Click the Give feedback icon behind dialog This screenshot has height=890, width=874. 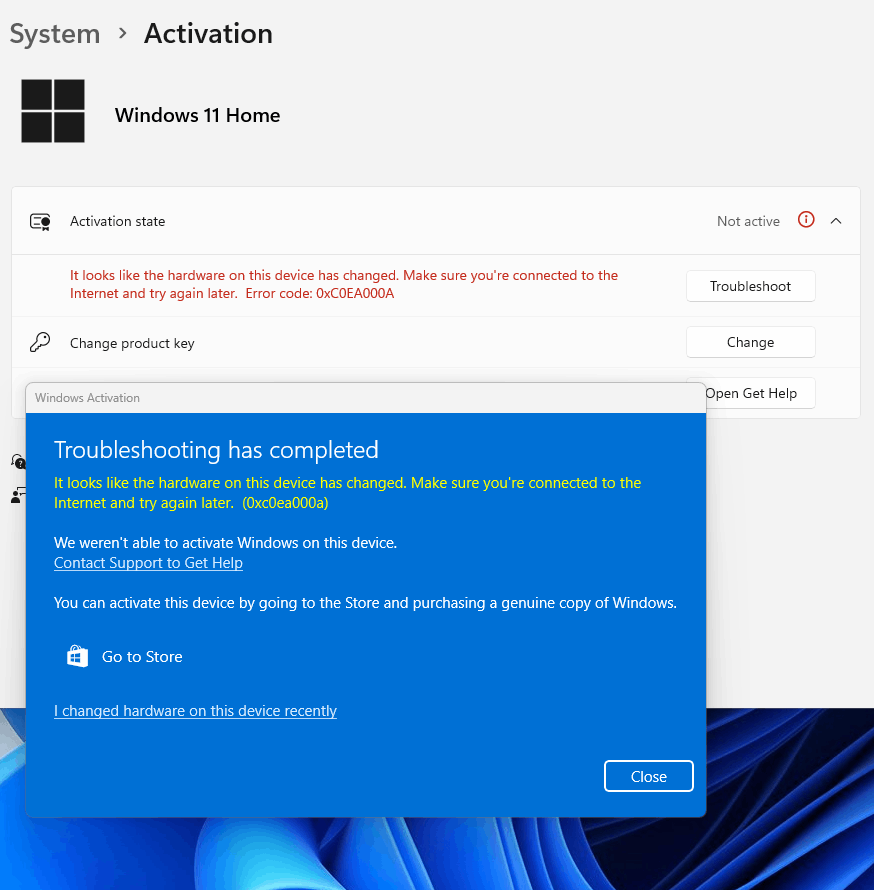(18, 495)
